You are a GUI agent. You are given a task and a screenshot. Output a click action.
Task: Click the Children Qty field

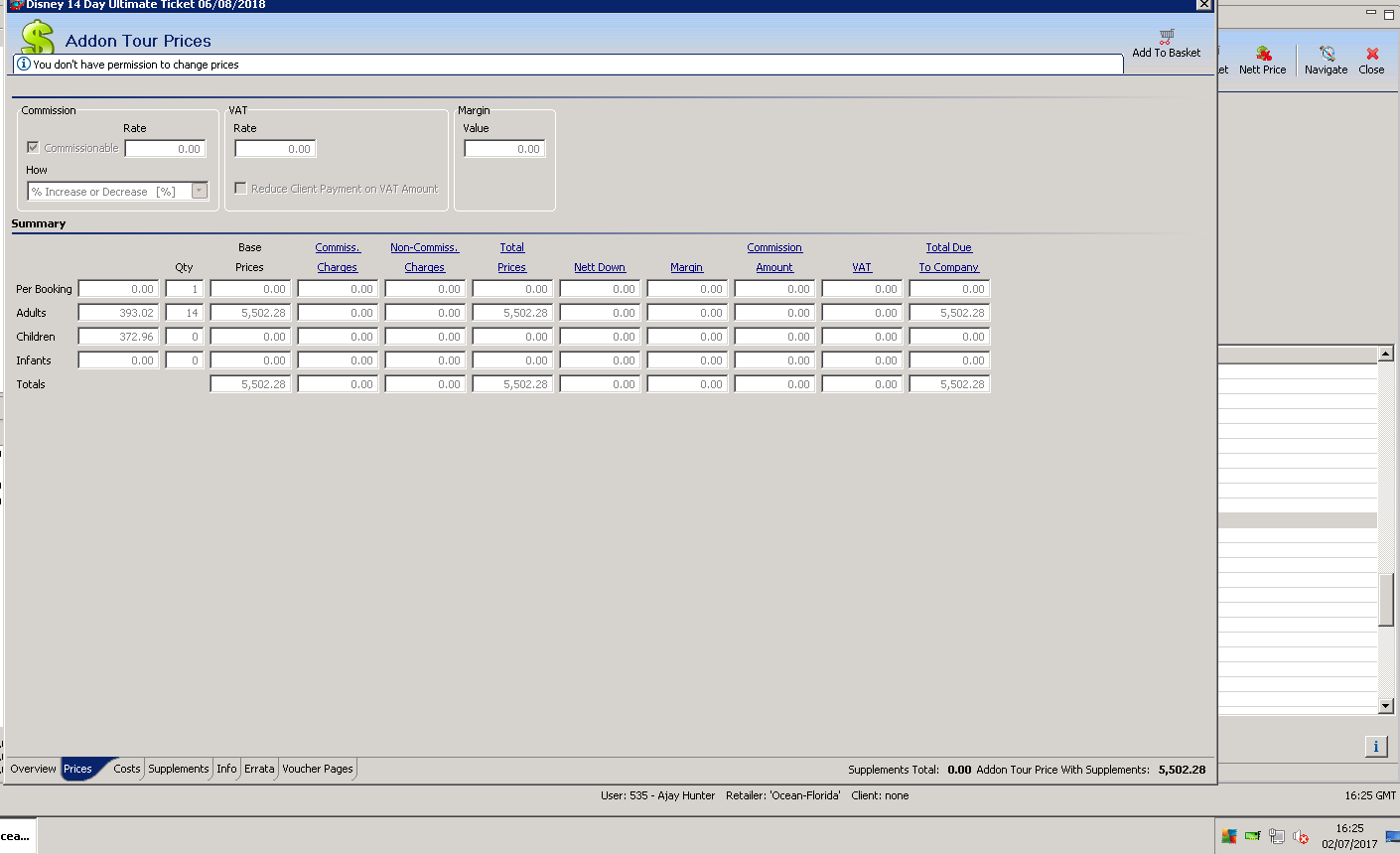click(184, 337)
